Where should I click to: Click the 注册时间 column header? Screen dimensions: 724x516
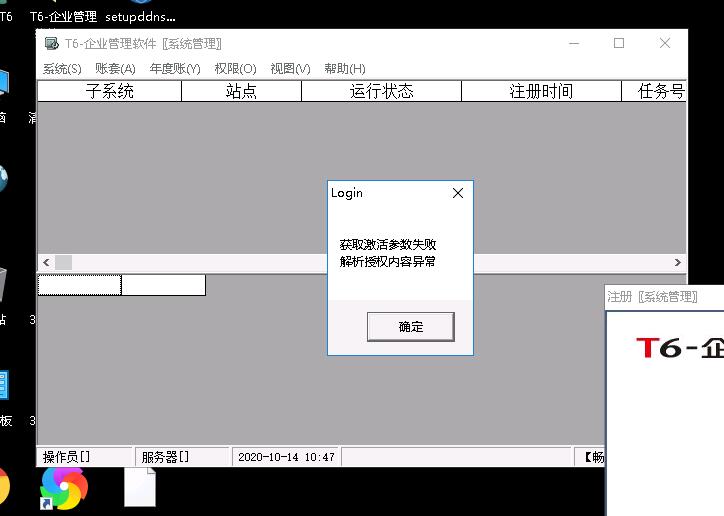(x=541, y=91)
